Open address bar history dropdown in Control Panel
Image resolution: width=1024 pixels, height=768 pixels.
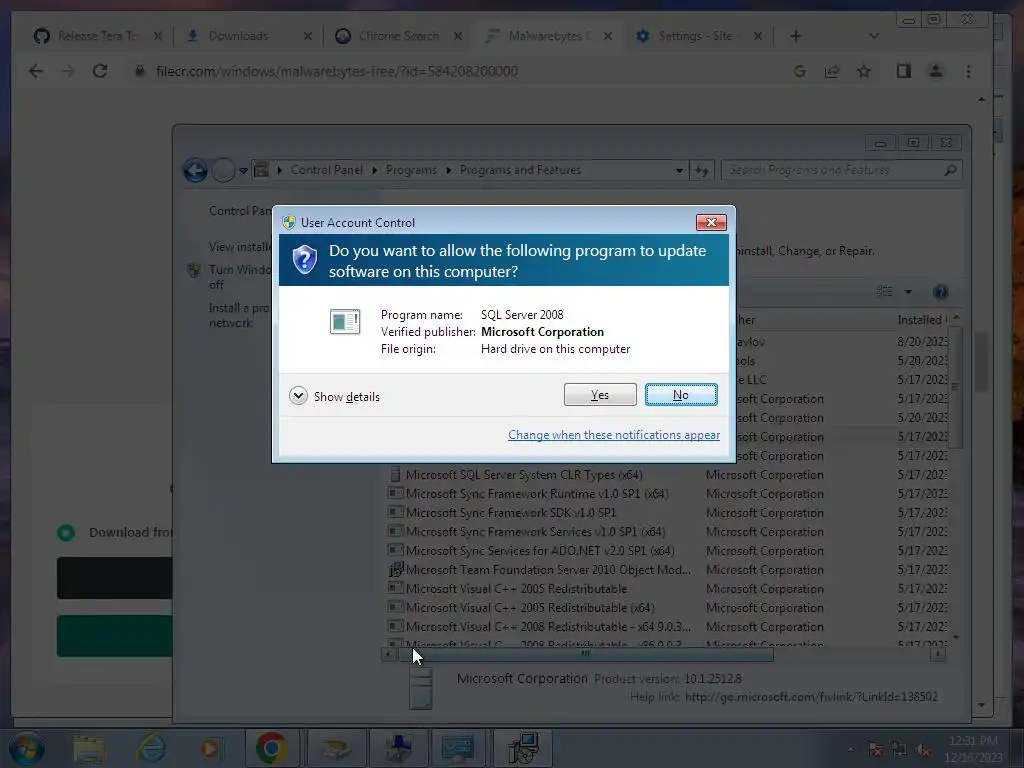click(x=679, y=170)
